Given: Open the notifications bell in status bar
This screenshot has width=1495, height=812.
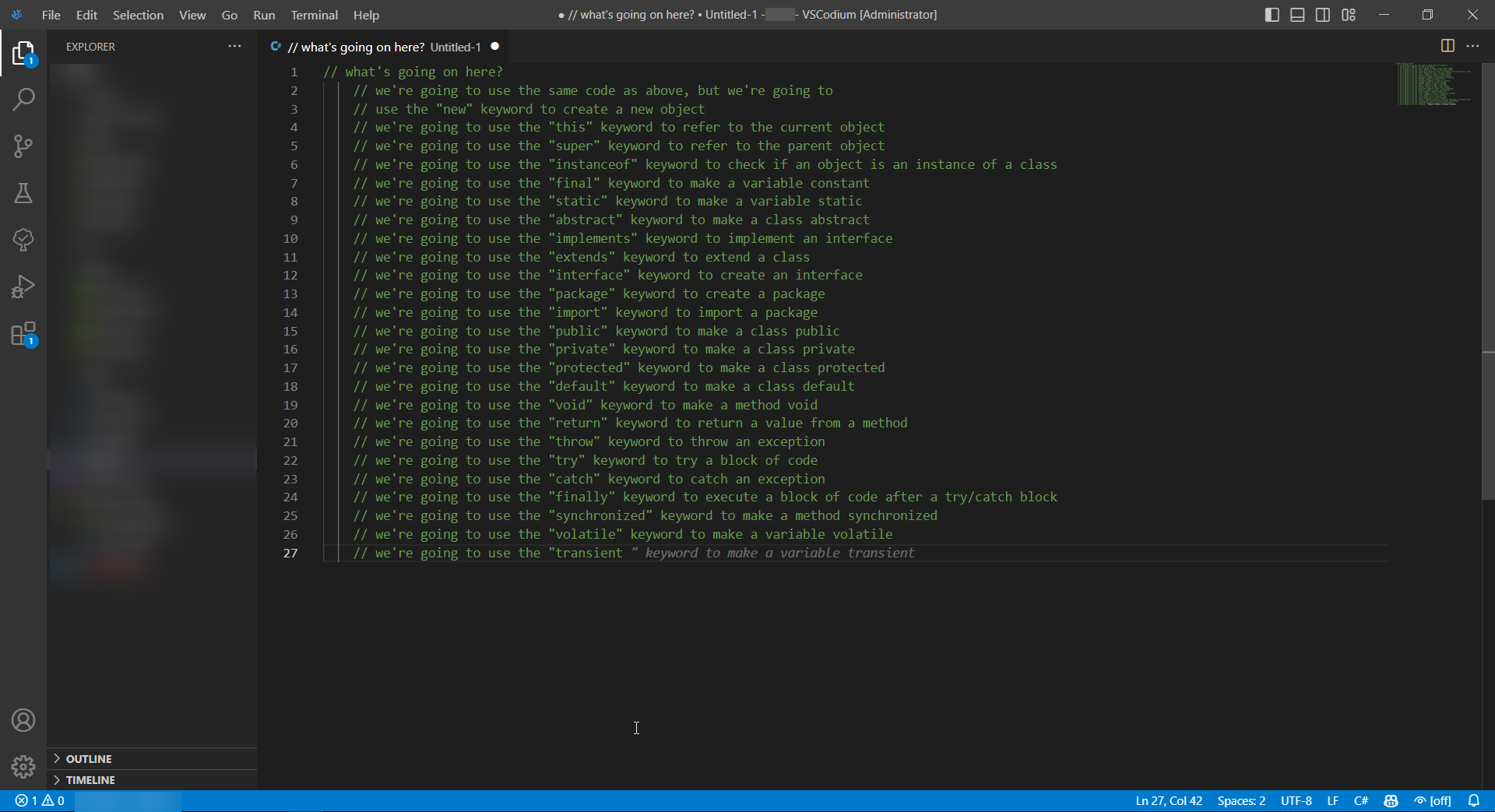Looking at the screenshot, I should tap(1473, 800).
